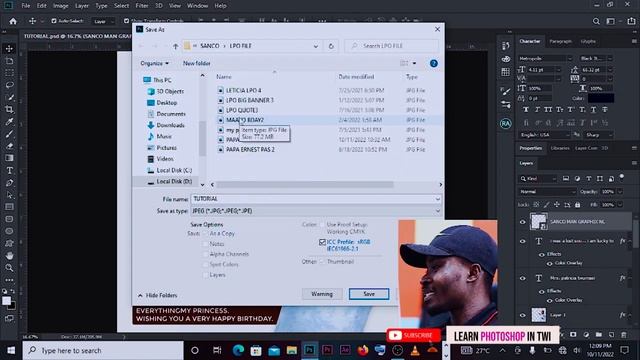The image size is (640, 360).
Task: Open the Organize dropdown menu
Action: click(154, 63)
